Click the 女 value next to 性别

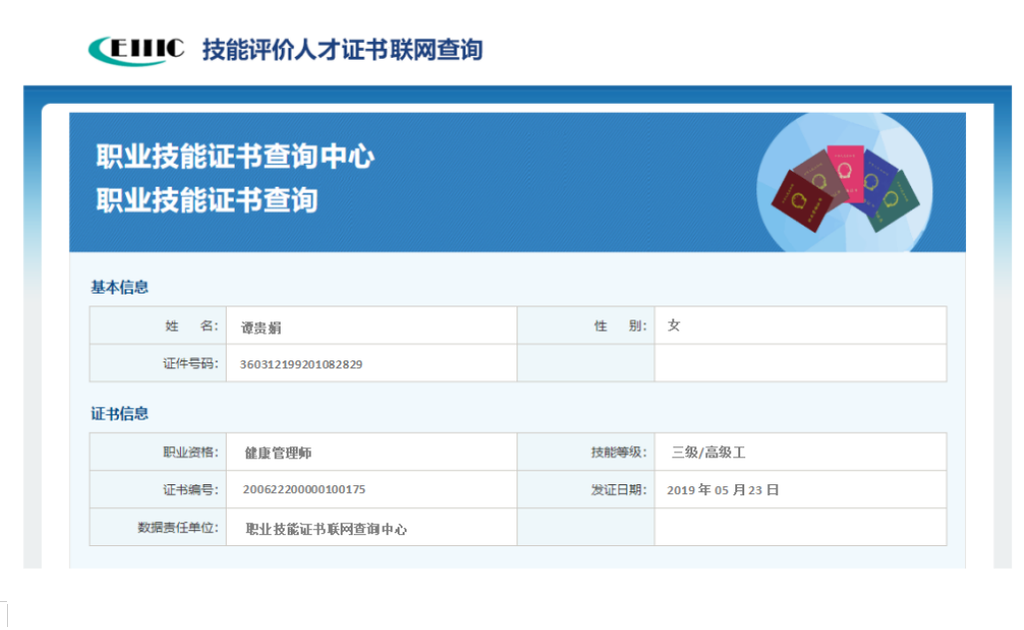click(x=674, y=326)
